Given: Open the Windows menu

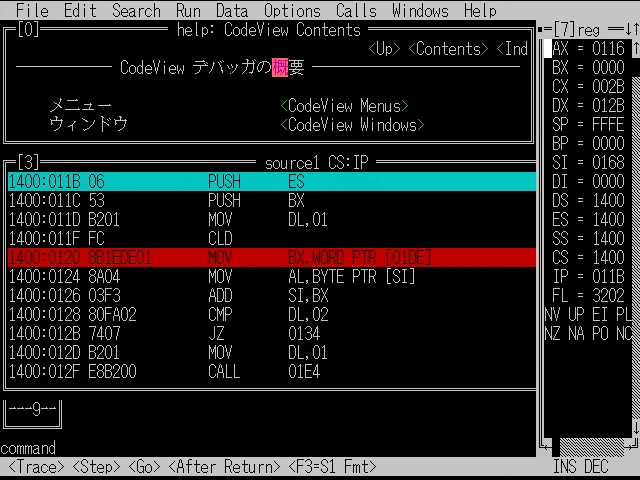Looking at the screenshot, I should coord(420,10).
